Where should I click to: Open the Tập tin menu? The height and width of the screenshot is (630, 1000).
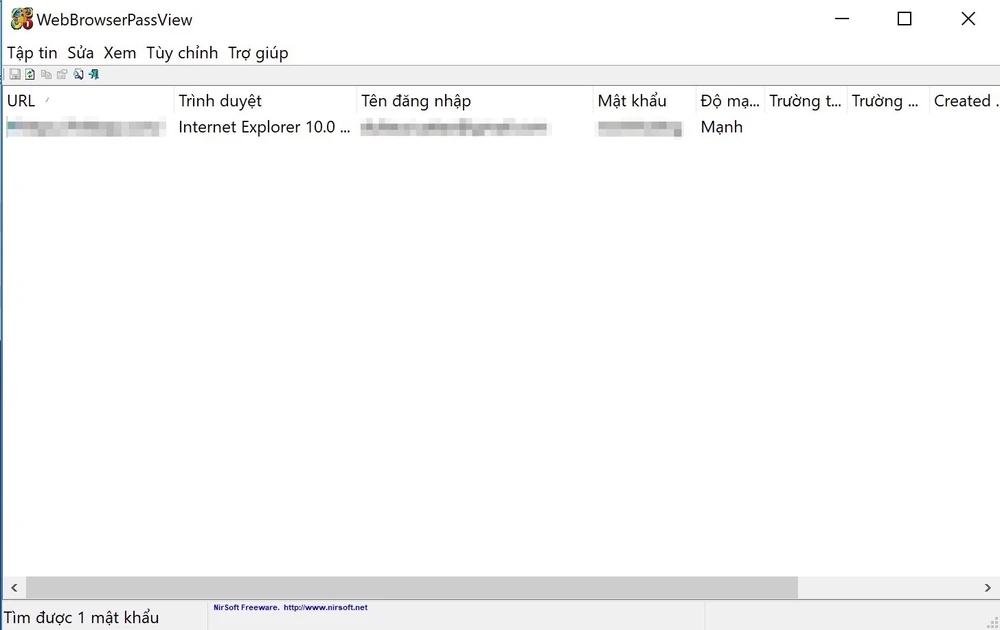coord(32,53)
